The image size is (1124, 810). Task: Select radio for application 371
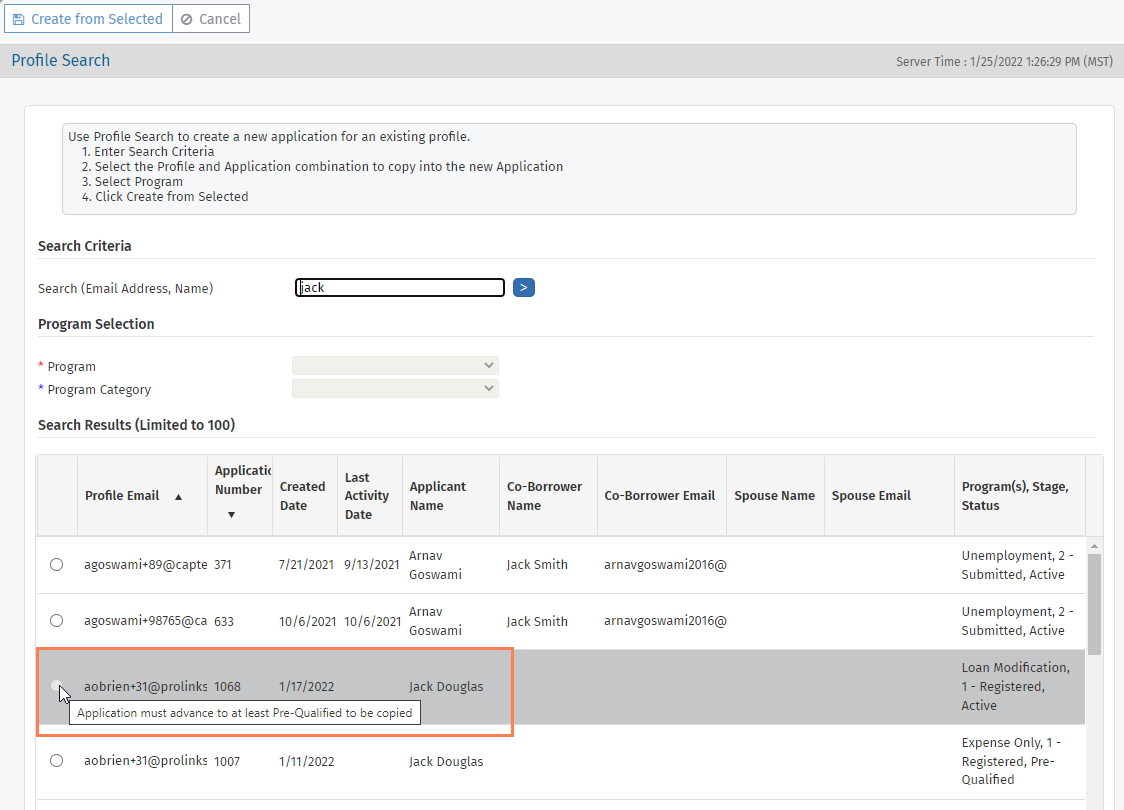pos(57,565)
